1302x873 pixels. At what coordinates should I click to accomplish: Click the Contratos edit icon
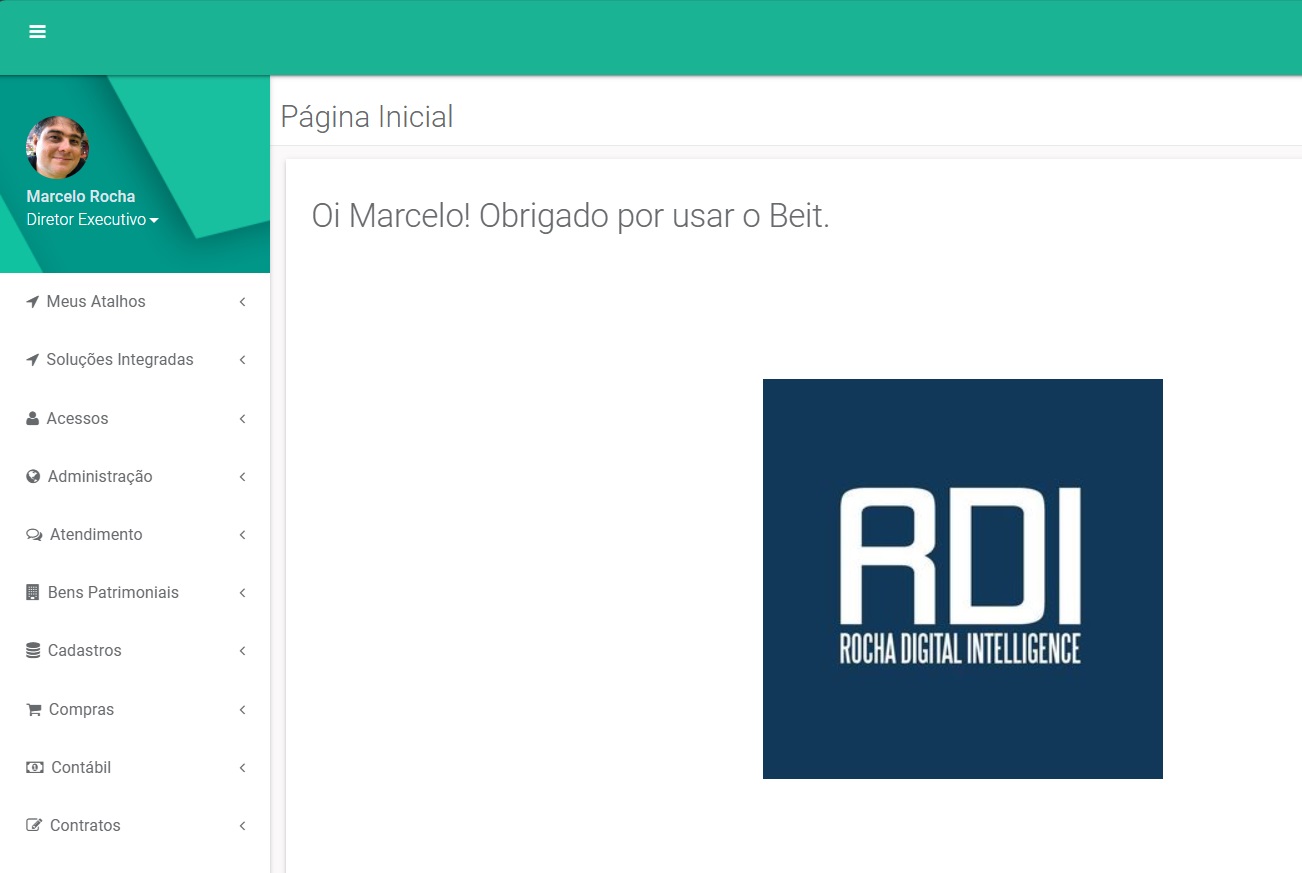click(34, 825)
